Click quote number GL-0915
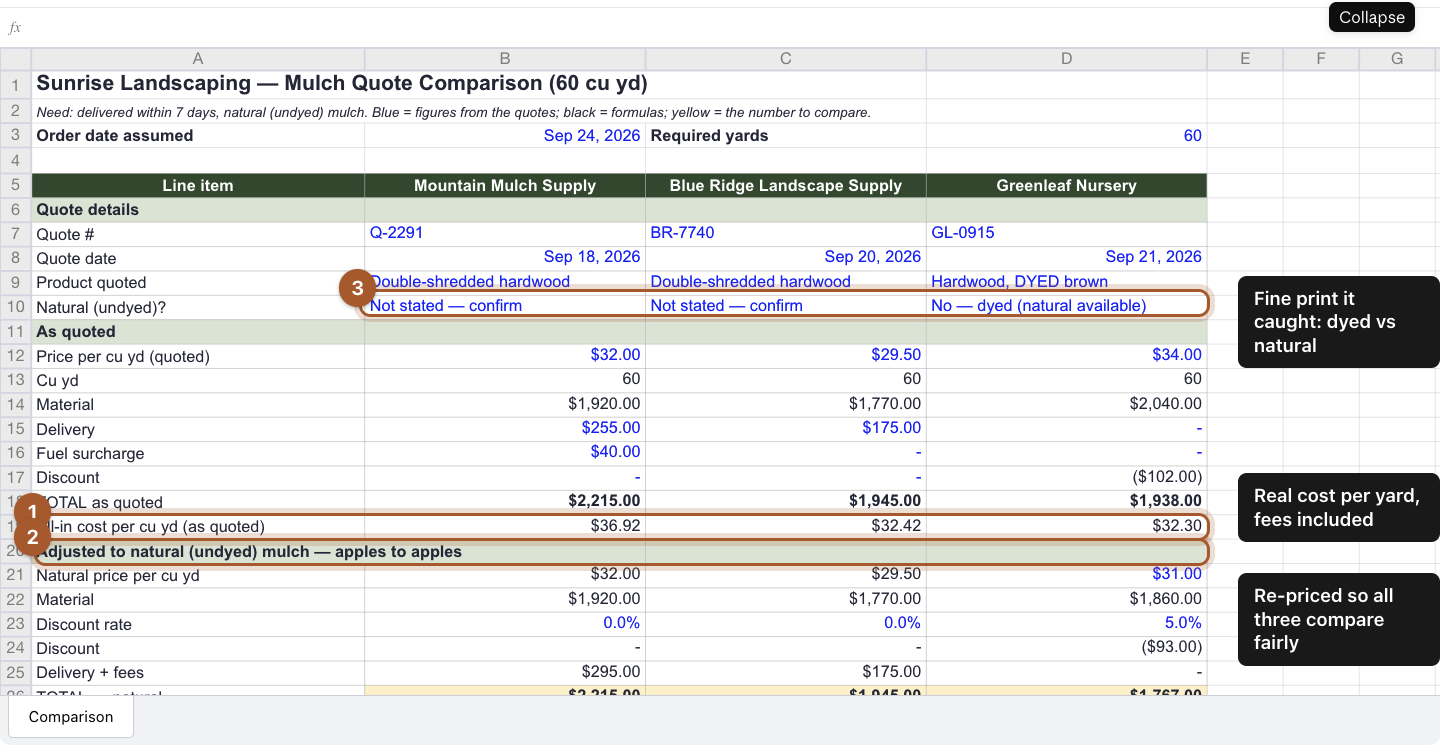Viewport: 1440px width, 745px height. pos(1067,233)
